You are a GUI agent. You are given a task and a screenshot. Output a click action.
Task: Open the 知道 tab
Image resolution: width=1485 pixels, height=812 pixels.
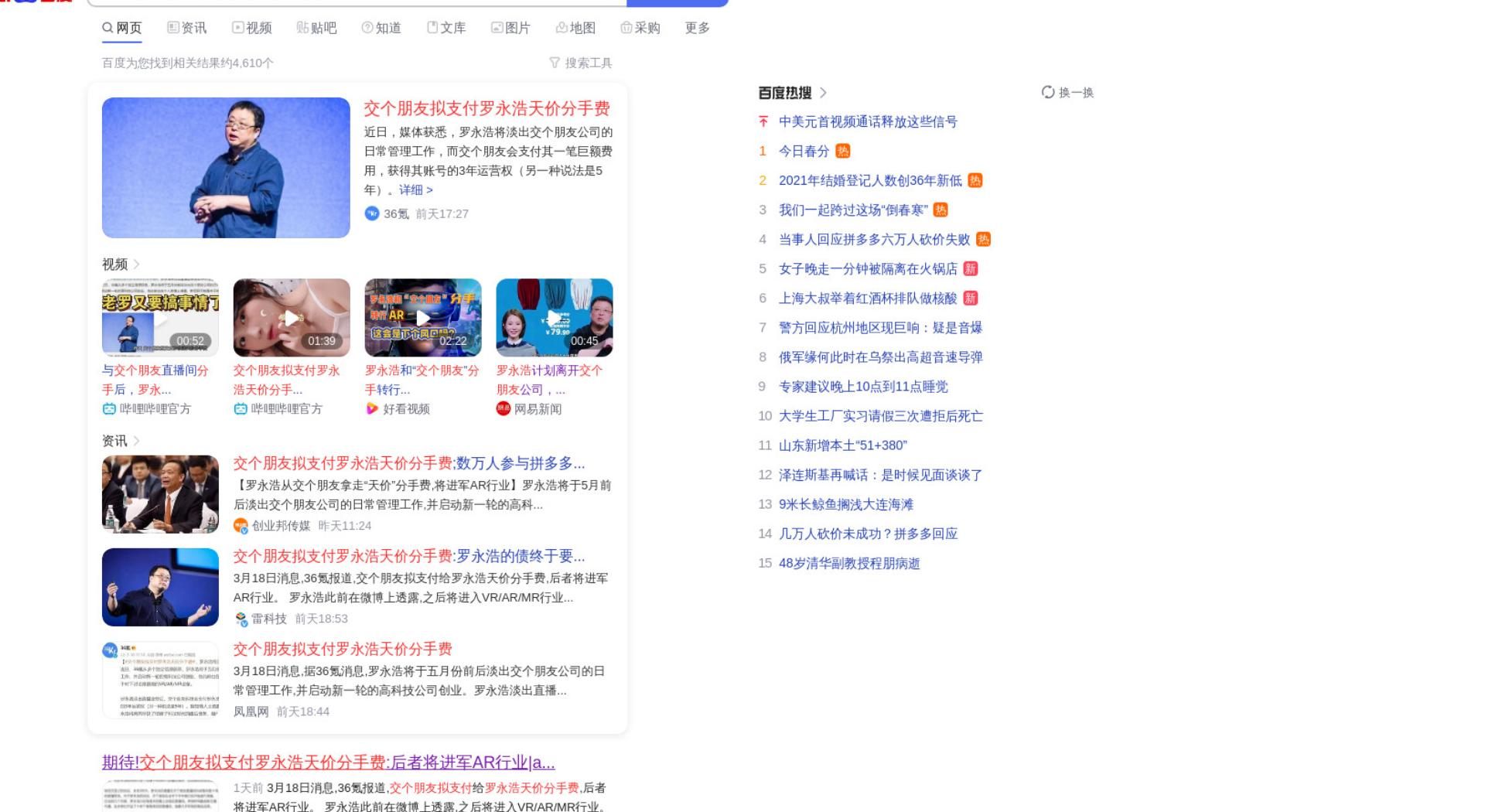382,28
